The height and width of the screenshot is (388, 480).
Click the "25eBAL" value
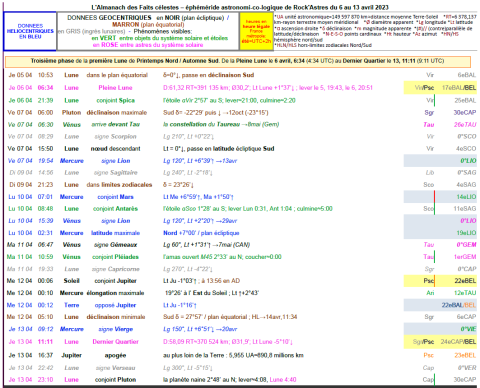[x=465, y=100]
